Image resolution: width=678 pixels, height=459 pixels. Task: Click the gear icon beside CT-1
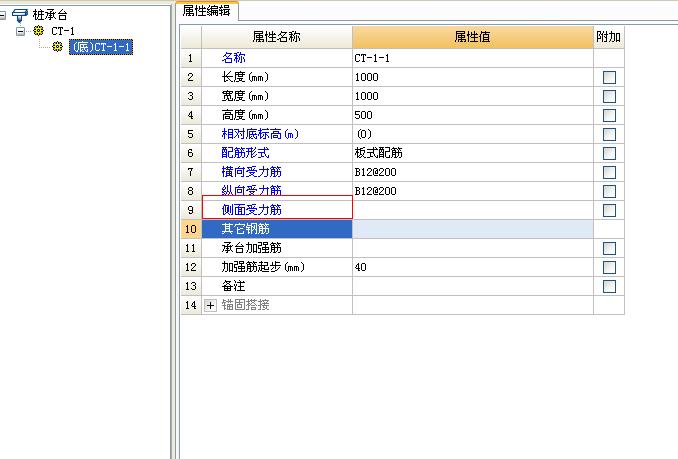[39, 31]
